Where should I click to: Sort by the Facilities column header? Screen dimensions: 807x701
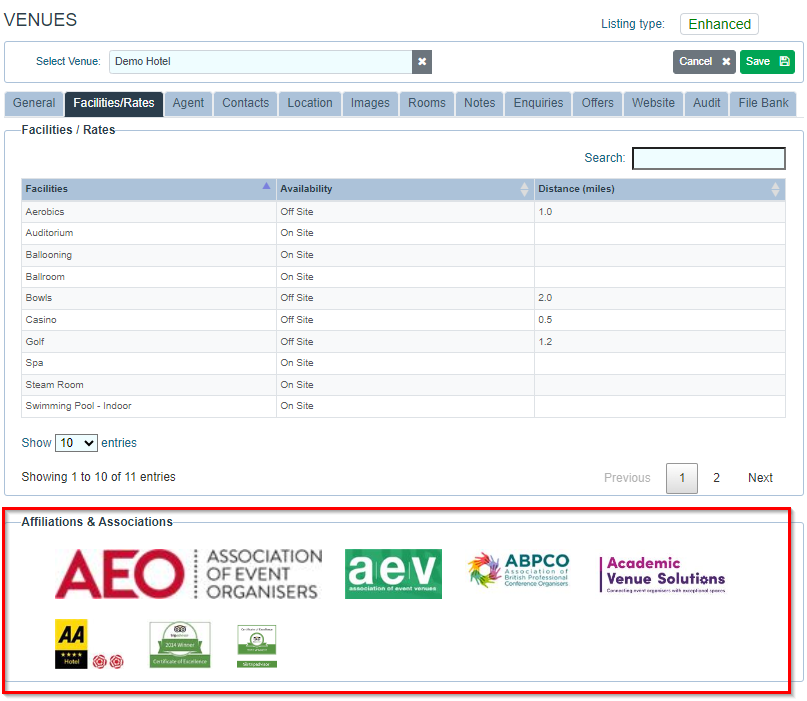149,189
